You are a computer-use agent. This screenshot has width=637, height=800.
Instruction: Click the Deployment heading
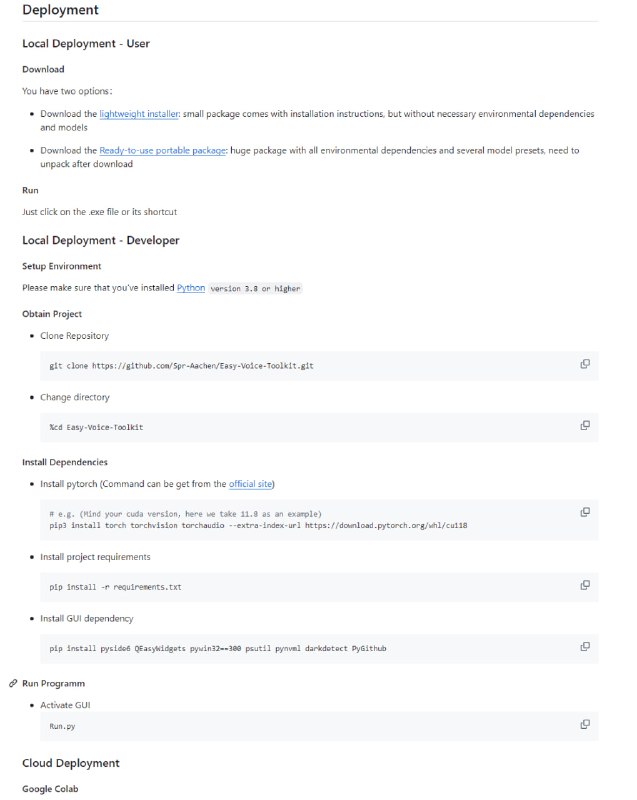point(60,11)
